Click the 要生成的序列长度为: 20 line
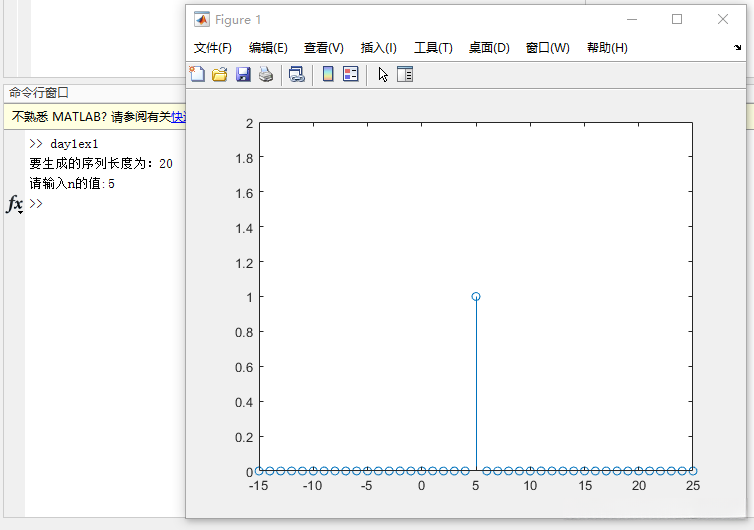This screenshot has width=754, height=530. (101, 164)
